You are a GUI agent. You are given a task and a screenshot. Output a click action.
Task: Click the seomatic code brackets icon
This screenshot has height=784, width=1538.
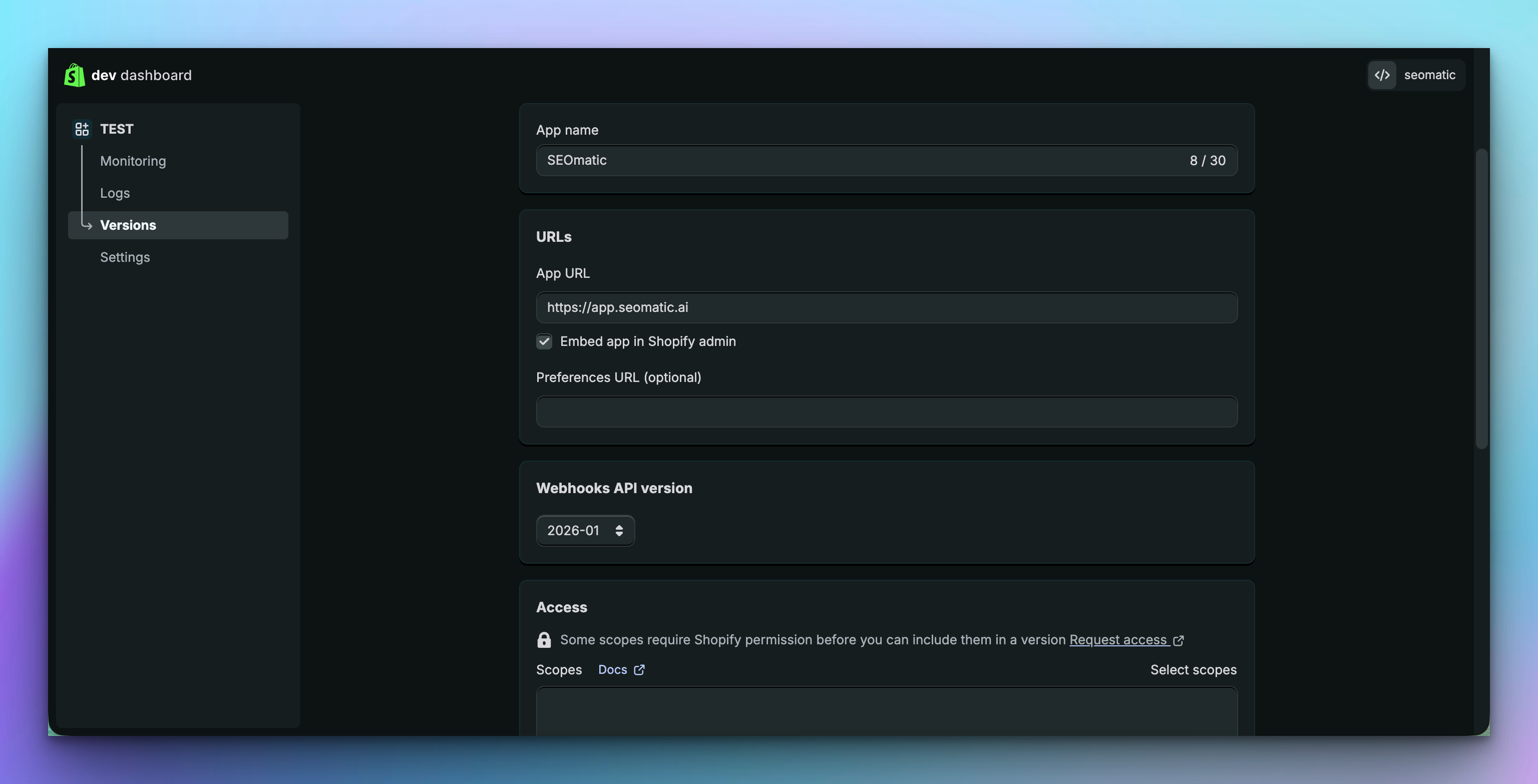click(x=1382, y=75)
